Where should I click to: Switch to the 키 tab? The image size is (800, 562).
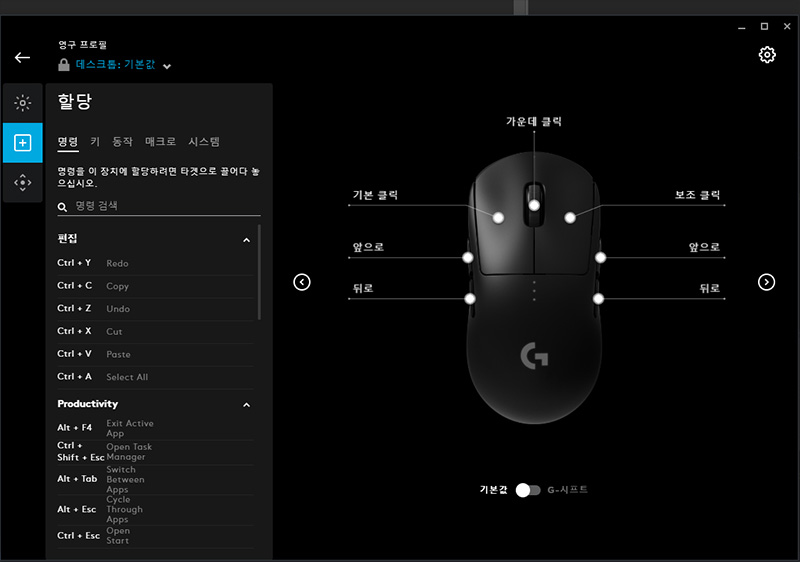(95, 141)
